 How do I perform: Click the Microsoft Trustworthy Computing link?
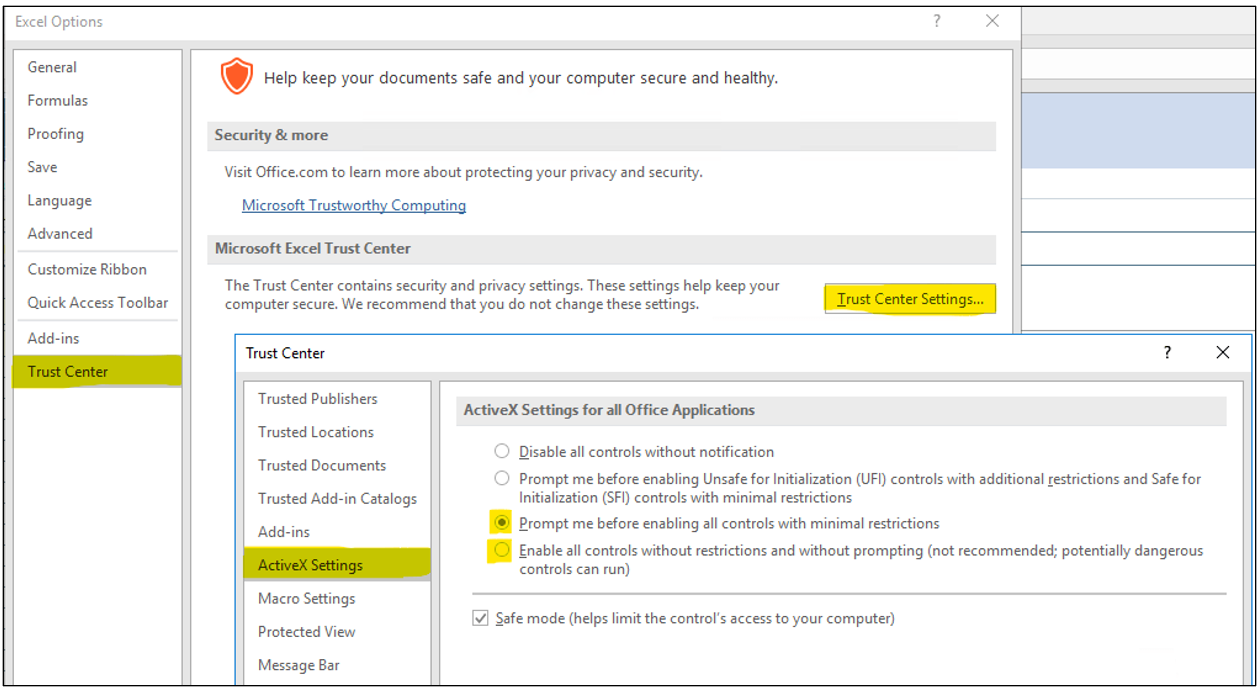click(x=354, y=205)
